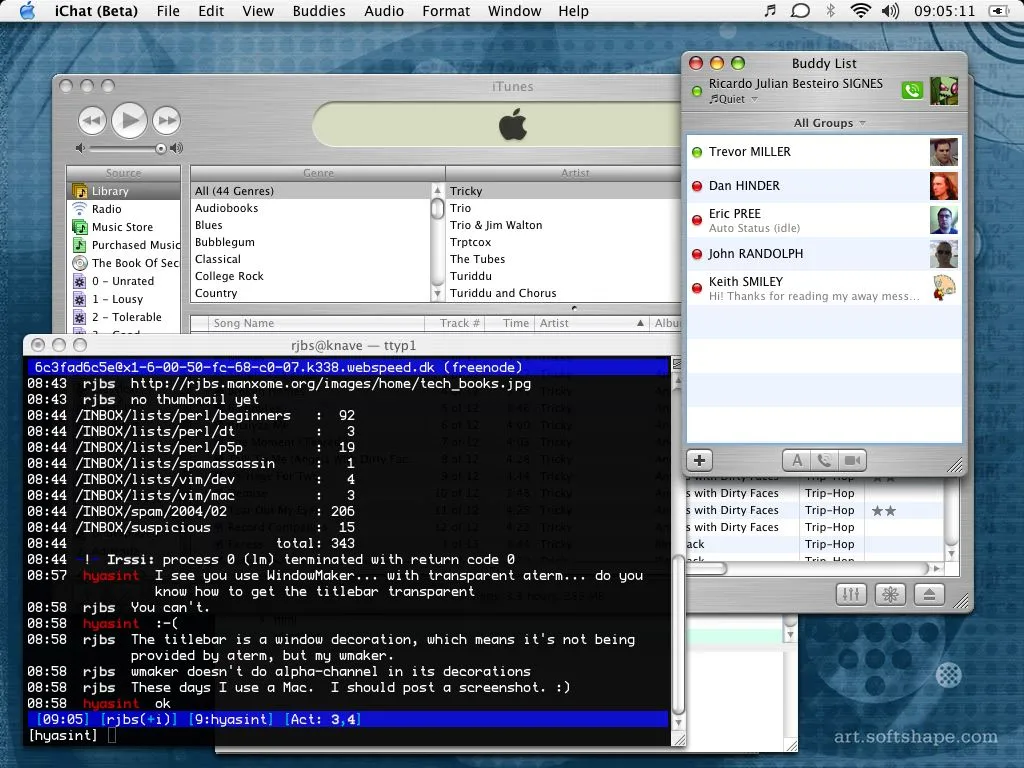
Task: Toggle Artist column sort direction
Action: (x=593, y=323)
